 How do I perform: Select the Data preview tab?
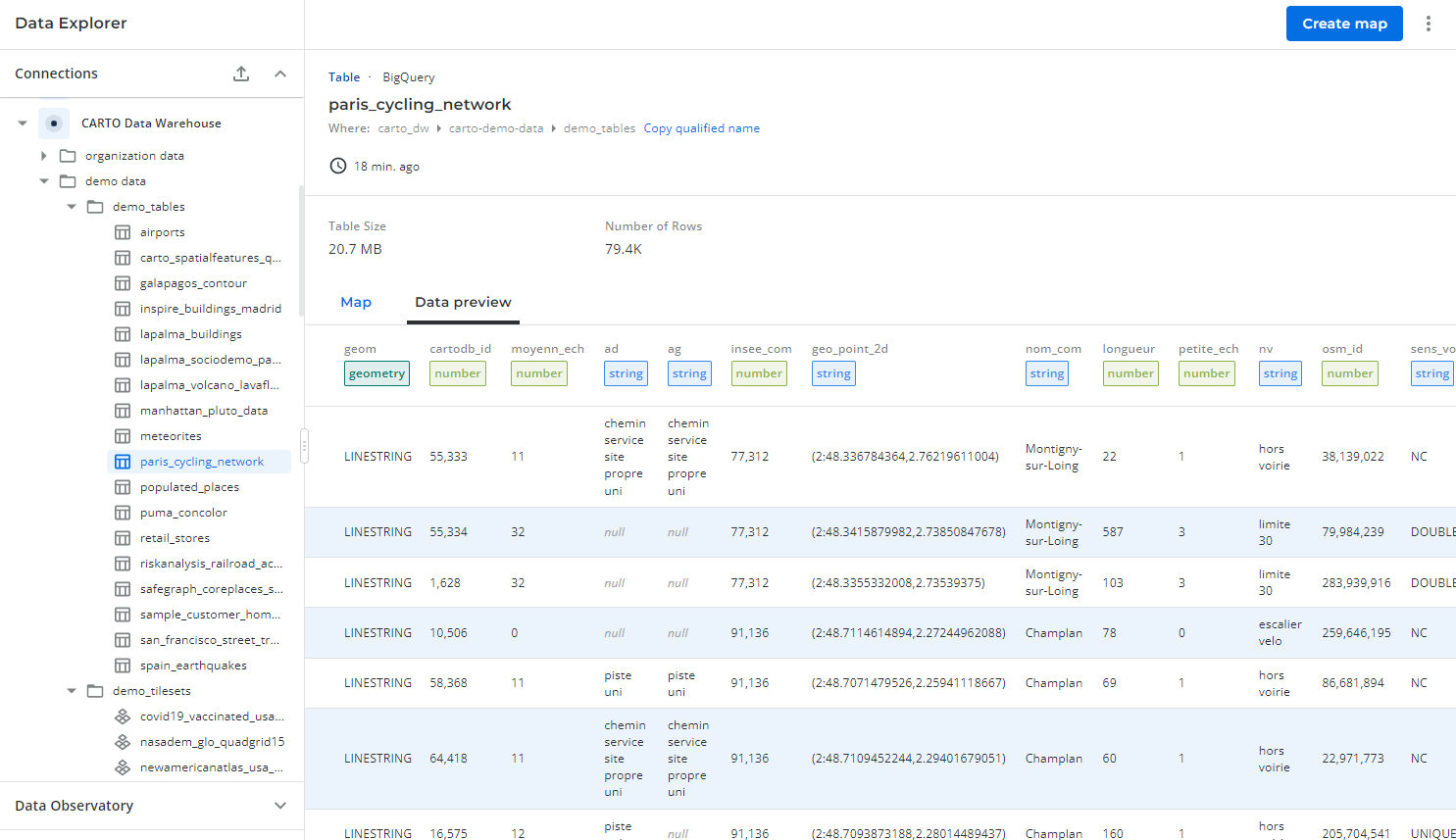463,302
